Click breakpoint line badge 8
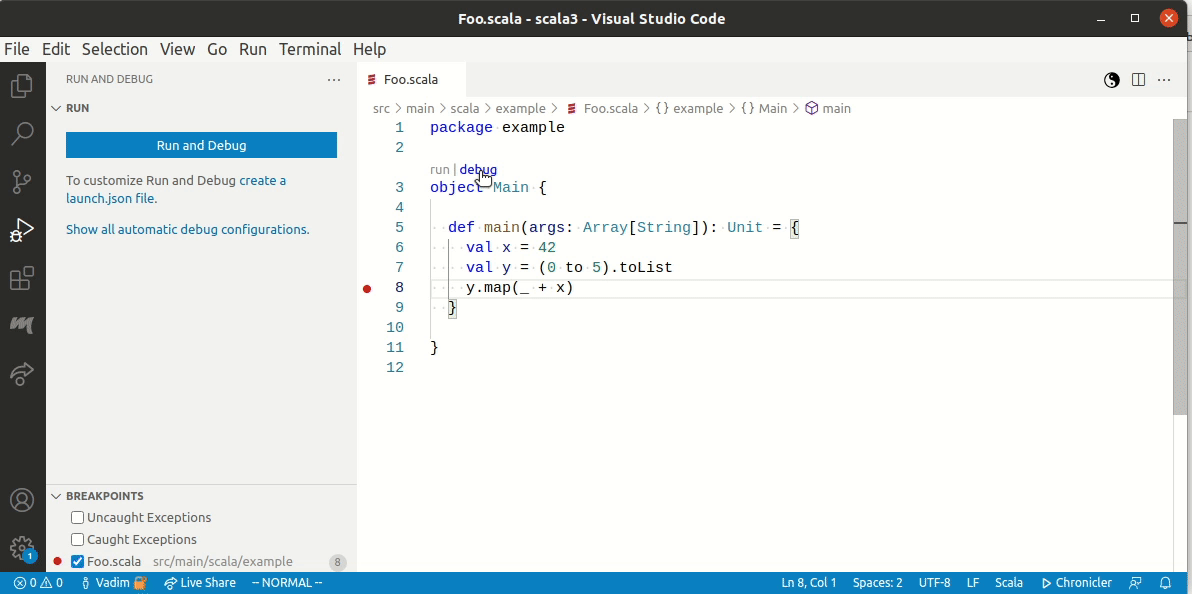Viewport: 1192px width, 594px height. coord(338,563)
